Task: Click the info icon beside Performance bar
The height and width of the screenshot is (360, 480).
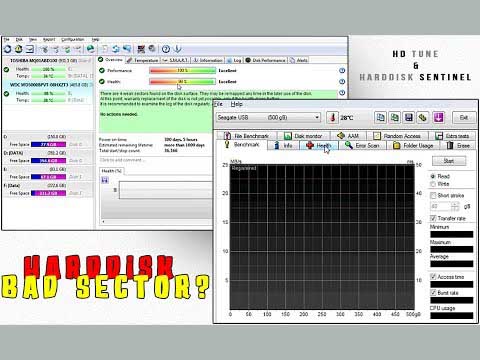Action: [x=342, y=71]
